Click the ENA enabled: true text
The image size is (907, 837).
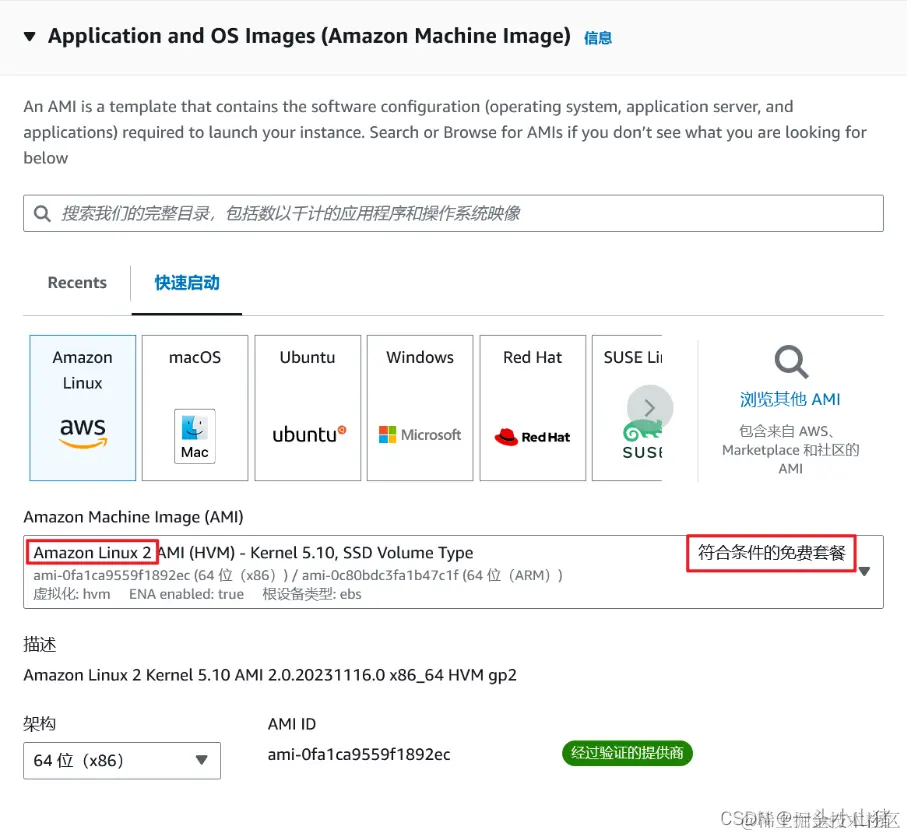pos(186,594)
